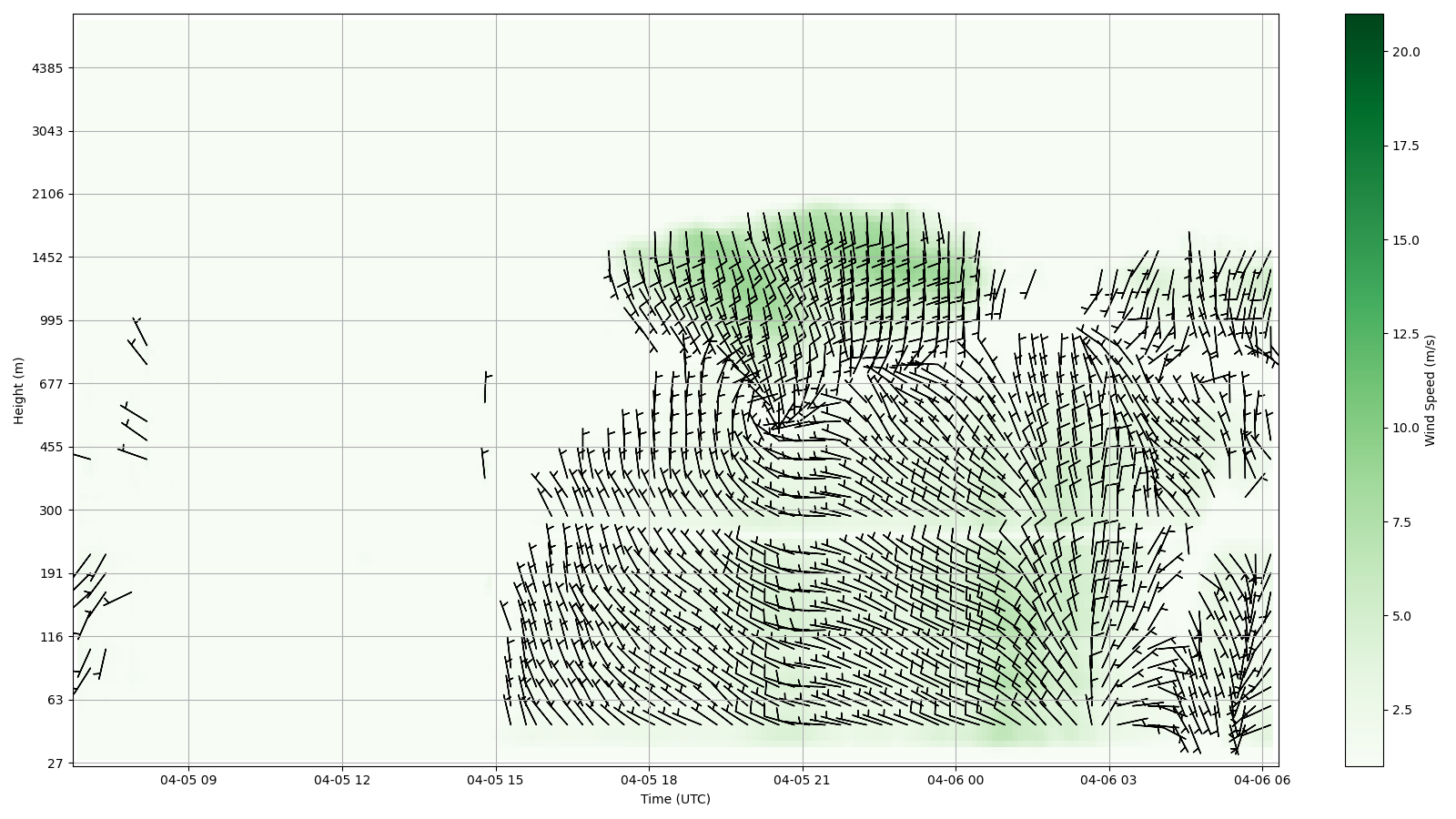
Task: Click the 20.0 colorbar tick label
Action: coord(1406,52)
